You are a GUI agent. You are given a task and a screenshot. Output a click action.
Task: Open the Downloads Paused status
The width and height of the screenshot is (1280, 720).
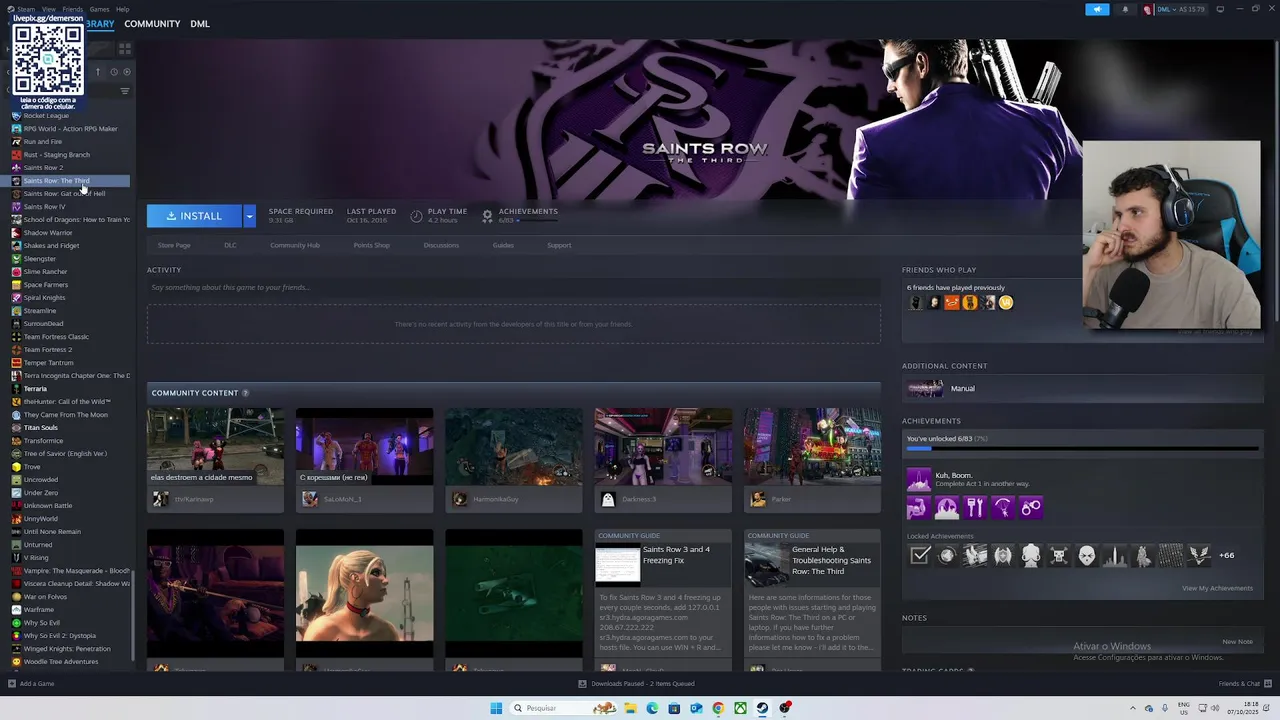tap(636, 684)
